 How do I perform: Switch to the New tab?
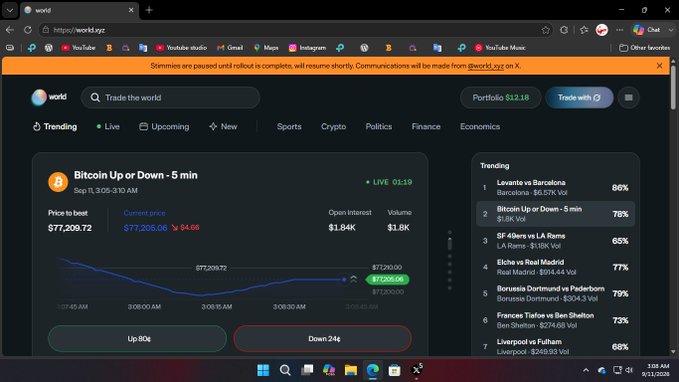point(223,126)
